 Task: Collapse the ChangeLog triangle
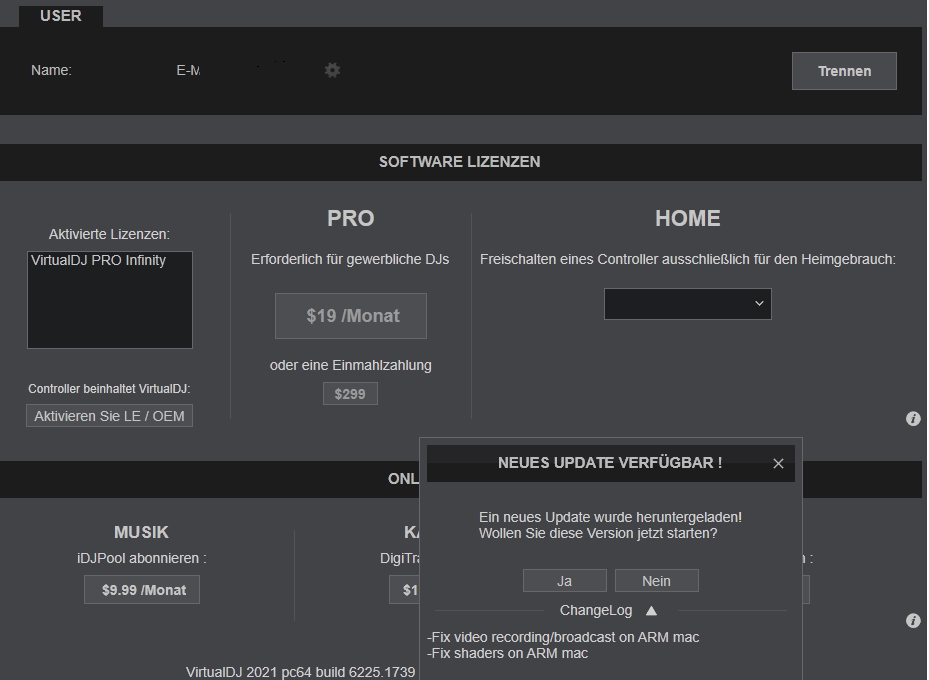tap(651, 610)
